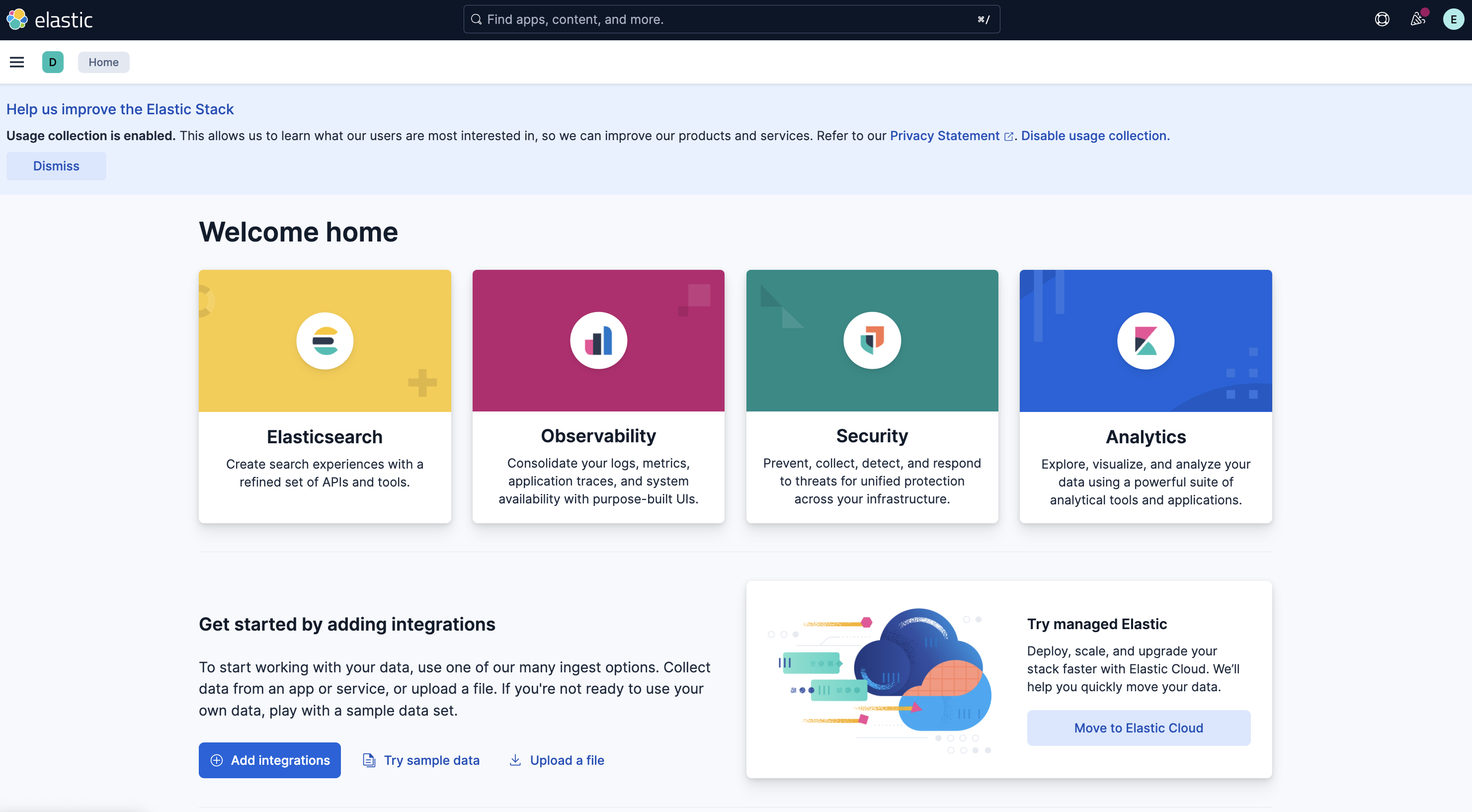Screen dimensions: 1472x812
Task: Click the plus icon inside Add integrations
Action: click(x=217, y=760)
